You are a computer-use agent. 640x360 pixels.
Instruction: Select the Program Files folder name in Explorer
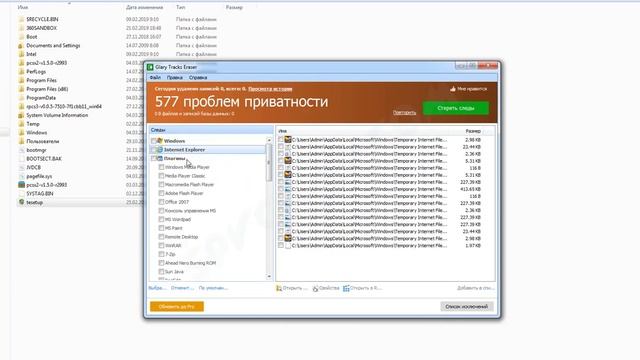42,80
